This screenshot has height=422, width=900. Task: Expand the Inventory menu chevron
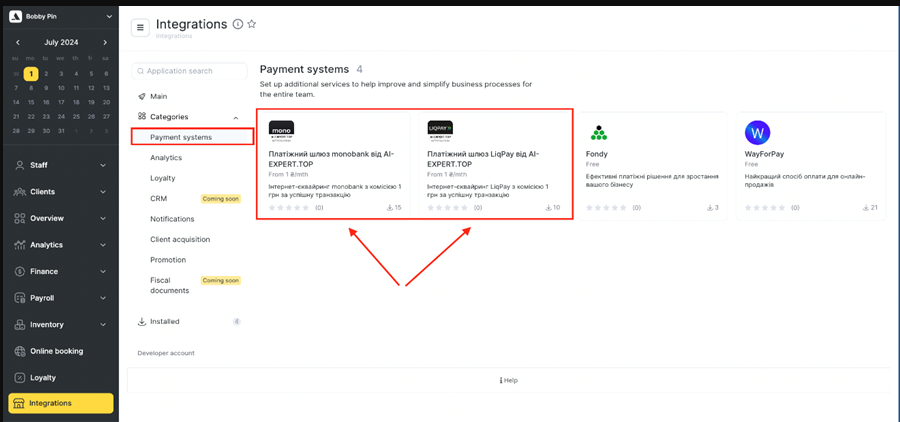103,324
